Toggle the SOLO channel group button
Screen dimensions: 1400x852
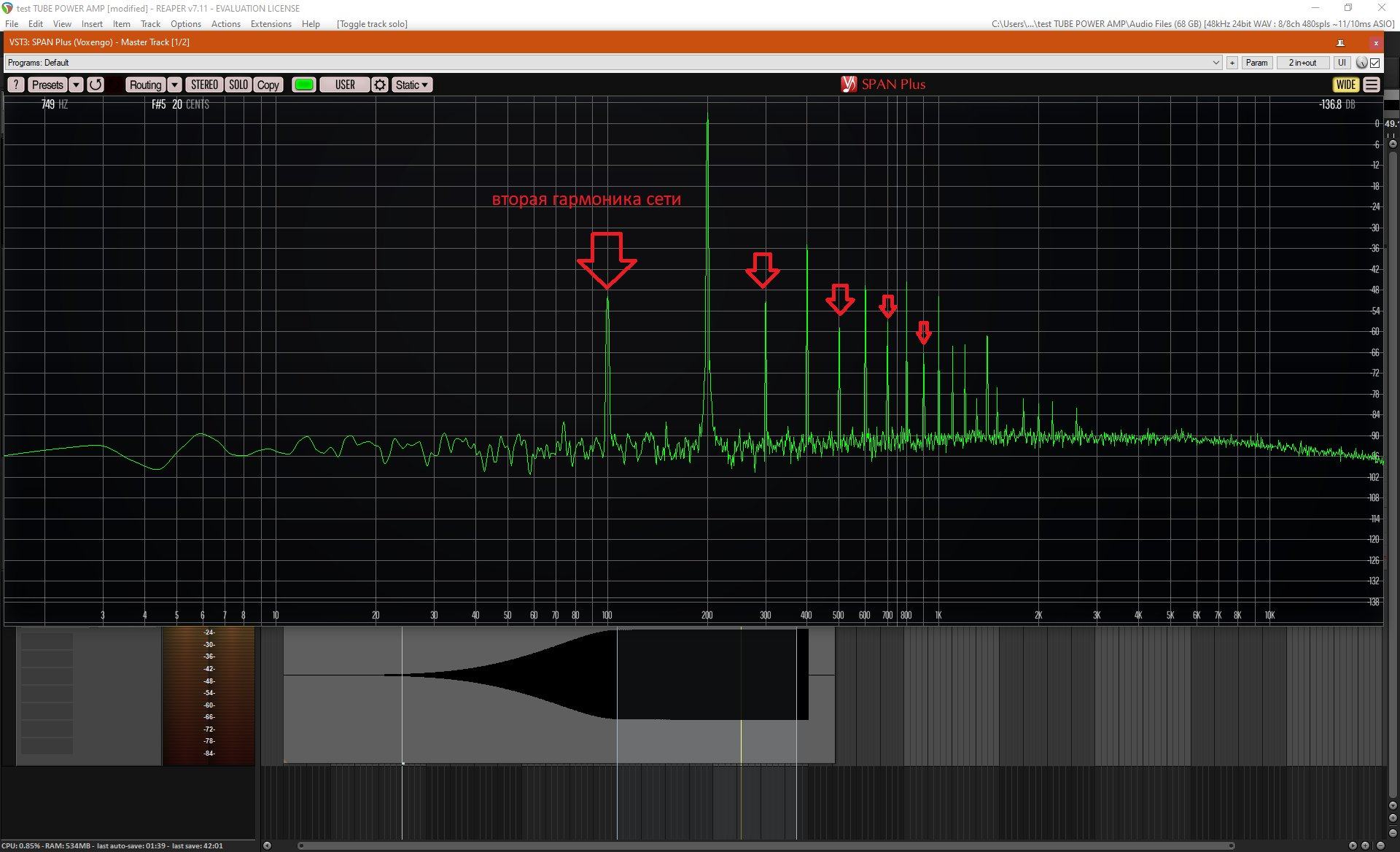click(x=238, y=85)
